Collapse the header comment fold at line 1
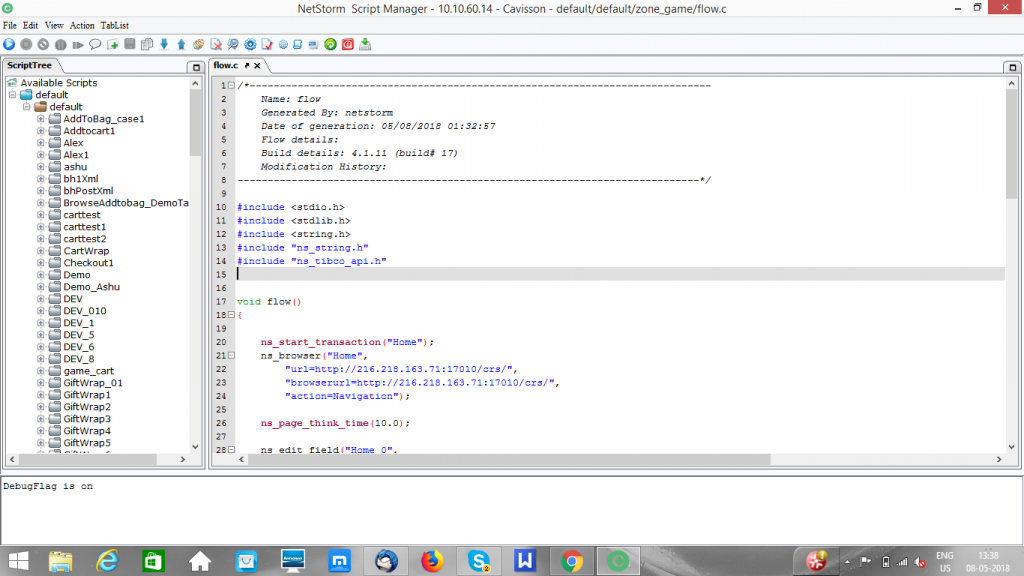Image resolution: width=1024 pixels, height=576 pixels. click(231, 86)
